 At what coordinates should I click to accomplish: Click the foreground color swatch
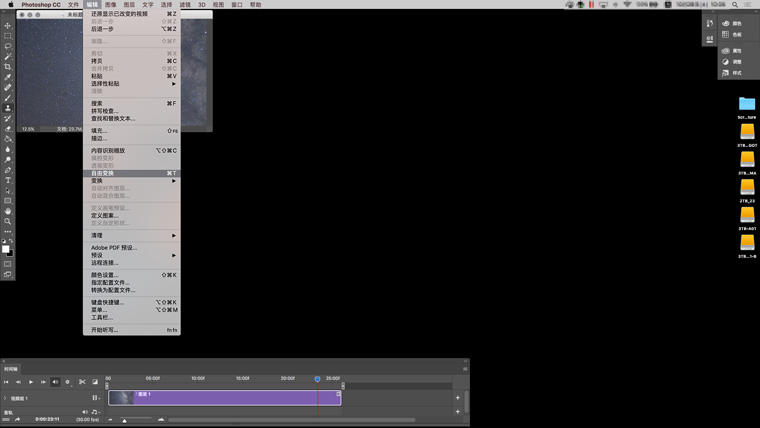[x=5, y=249]
